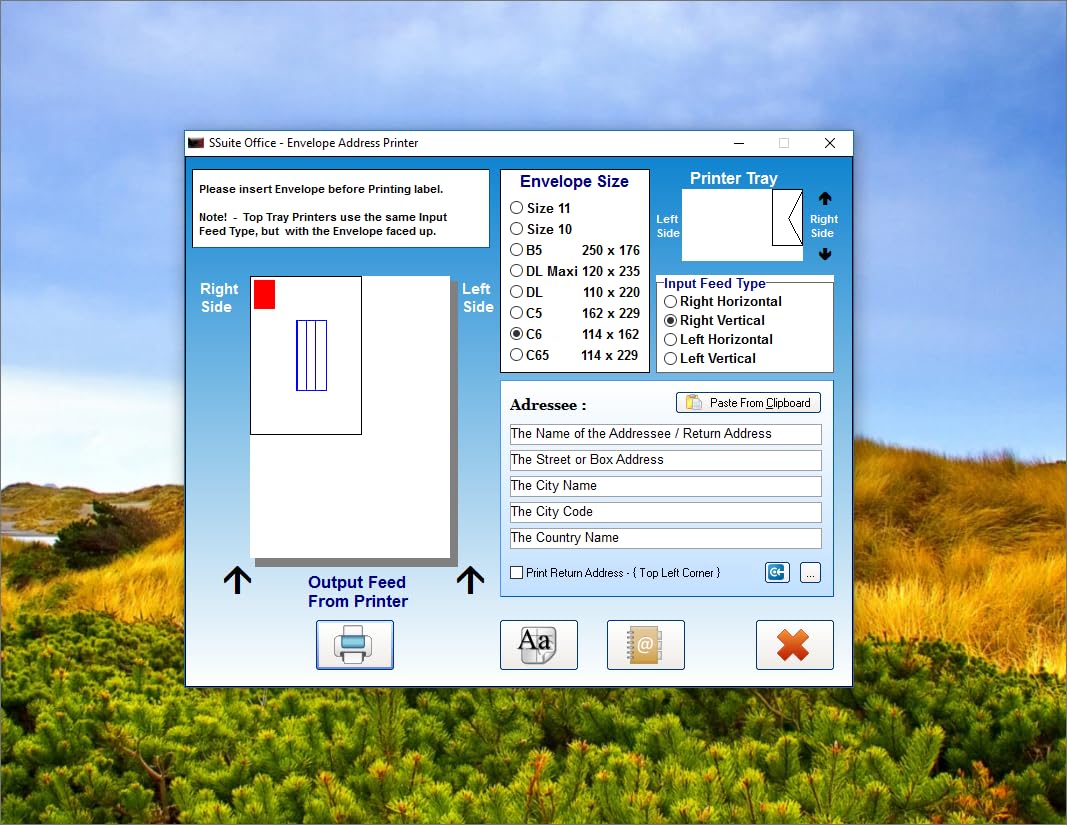The image size is (1067, 825).
Task: Click the blue arrow icon beside the ellipsis
Action: (777, 573)
